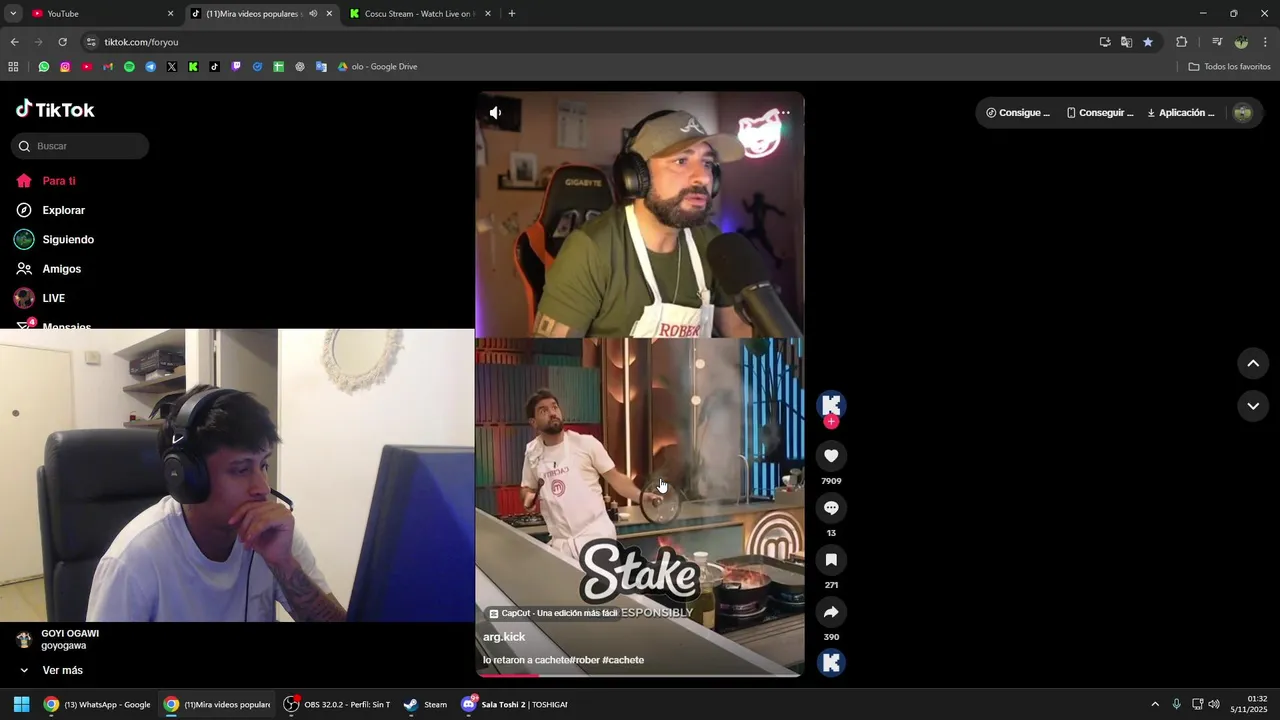Viewport: 1280px width, 720px height.
Task: Click the address bar URL
Action: coord(141,42)
